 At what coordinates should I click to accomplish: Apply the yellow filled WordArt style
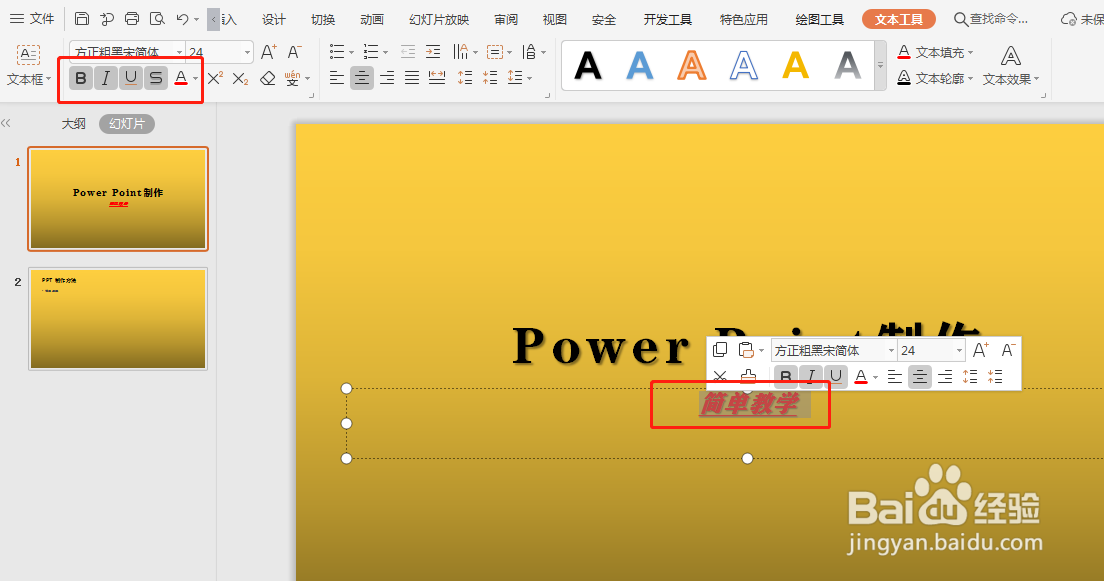click(x=796, y=65)
